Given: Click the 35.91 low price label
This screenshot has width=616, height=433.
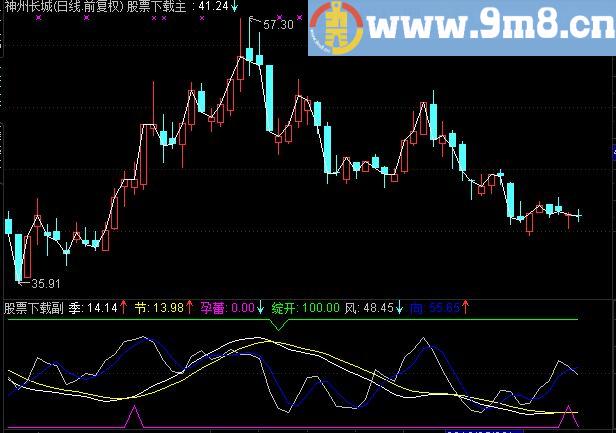Looking at the screenshot, I should coord(46,283).
